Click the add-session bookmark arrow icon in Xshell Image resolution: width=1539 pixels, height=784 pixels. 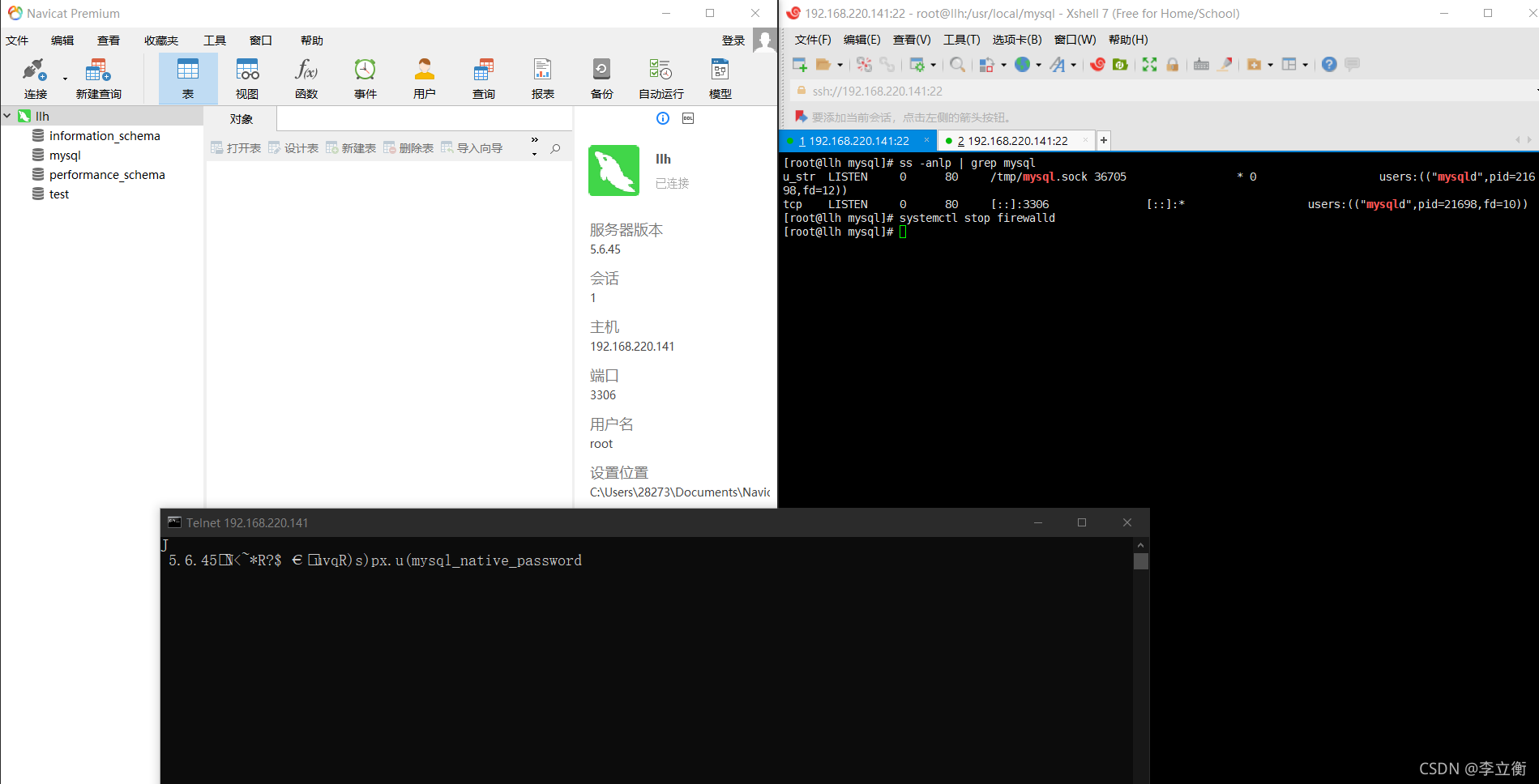[x=801, y=117]
